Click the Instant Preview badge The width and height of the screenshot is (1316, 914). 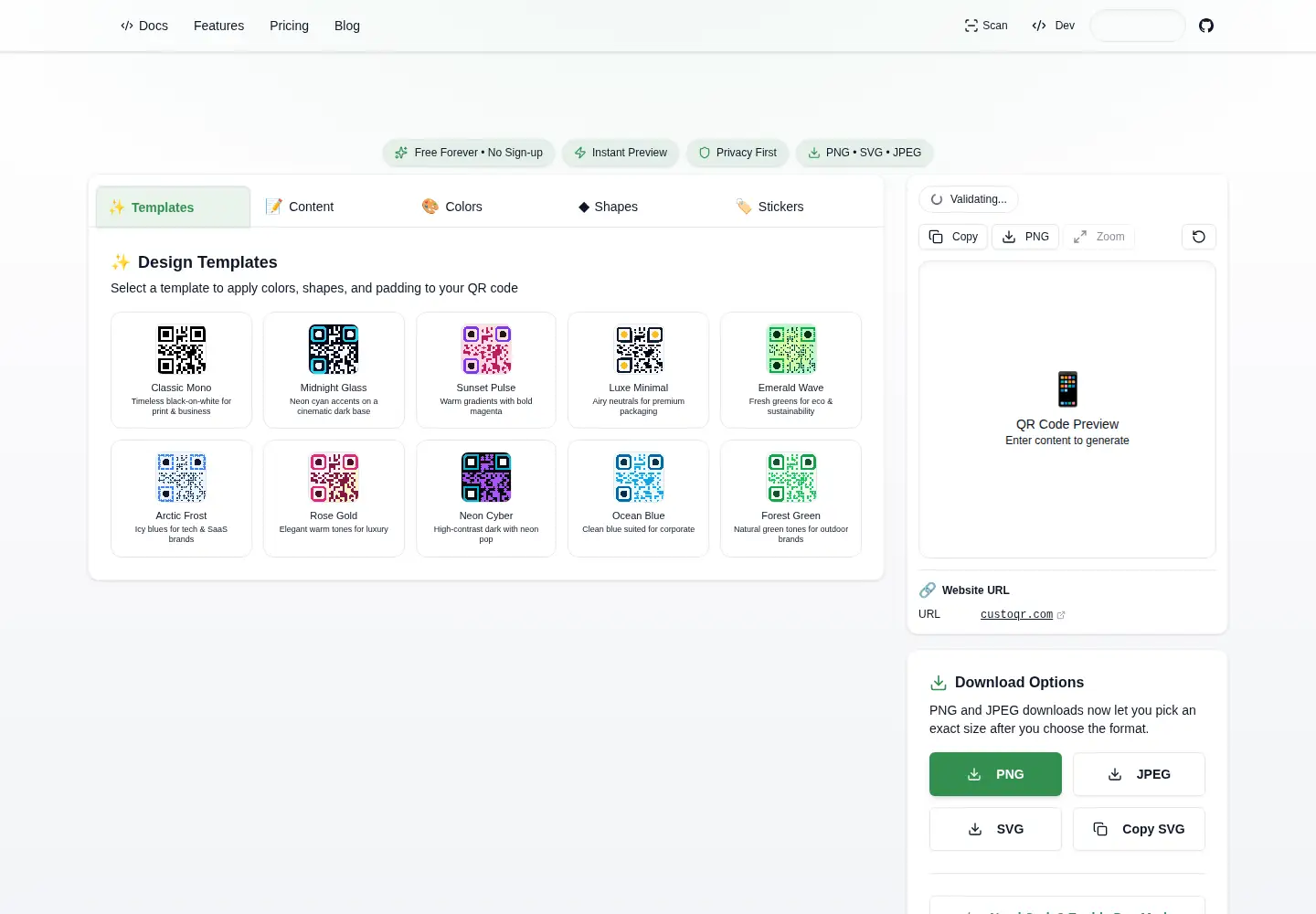click(x=621, y=153)
